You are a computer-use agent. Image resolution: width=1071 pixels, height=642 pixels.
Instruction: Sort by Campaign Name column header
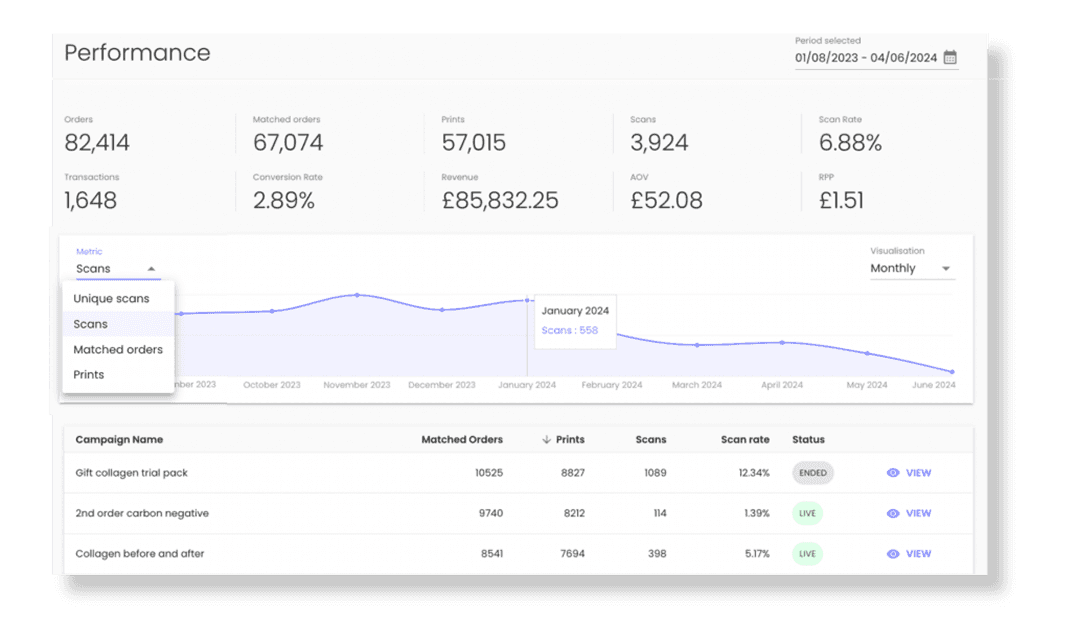coord(119,440)
